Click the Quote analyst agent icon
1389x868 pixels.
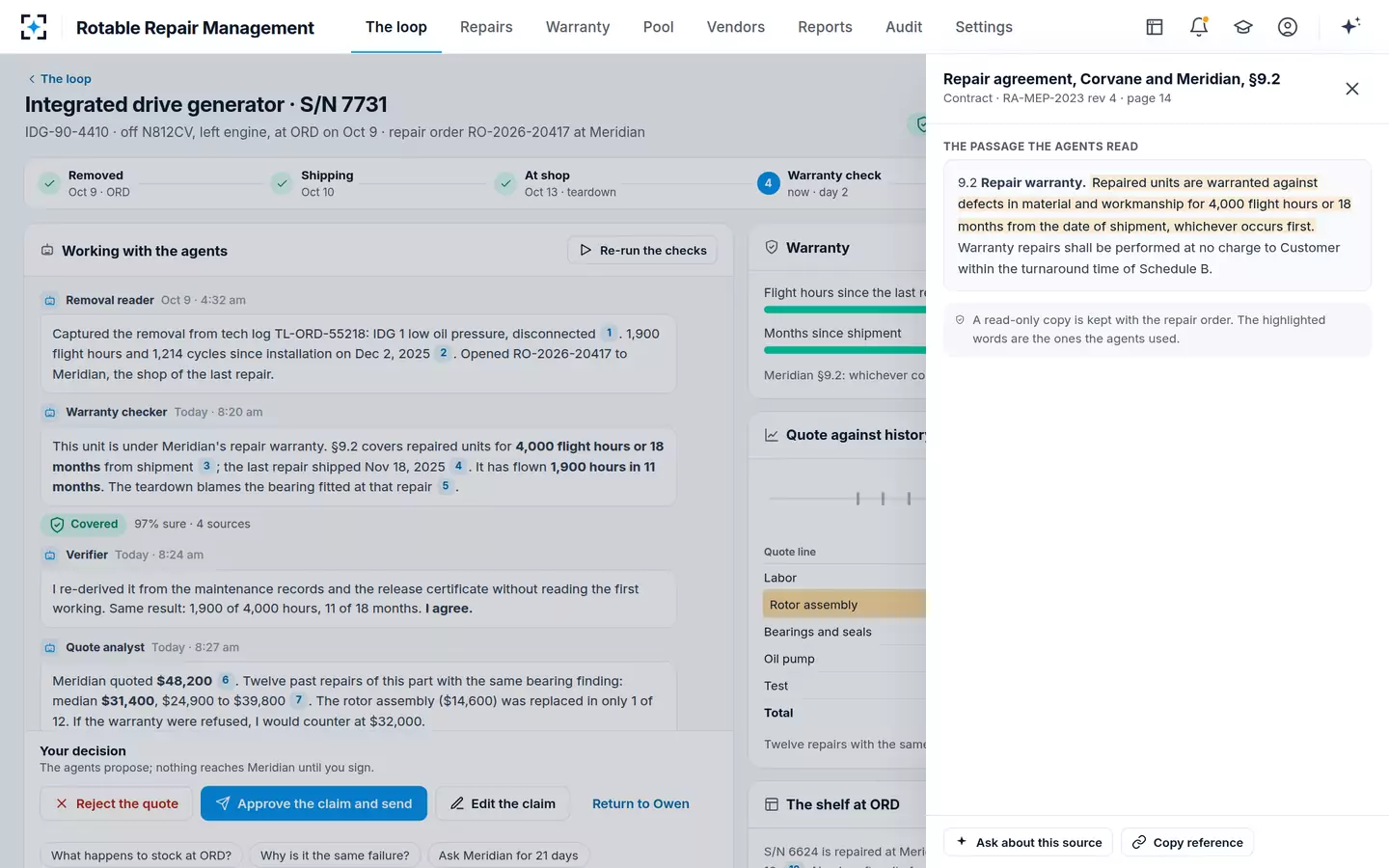(x=50, y=648)
